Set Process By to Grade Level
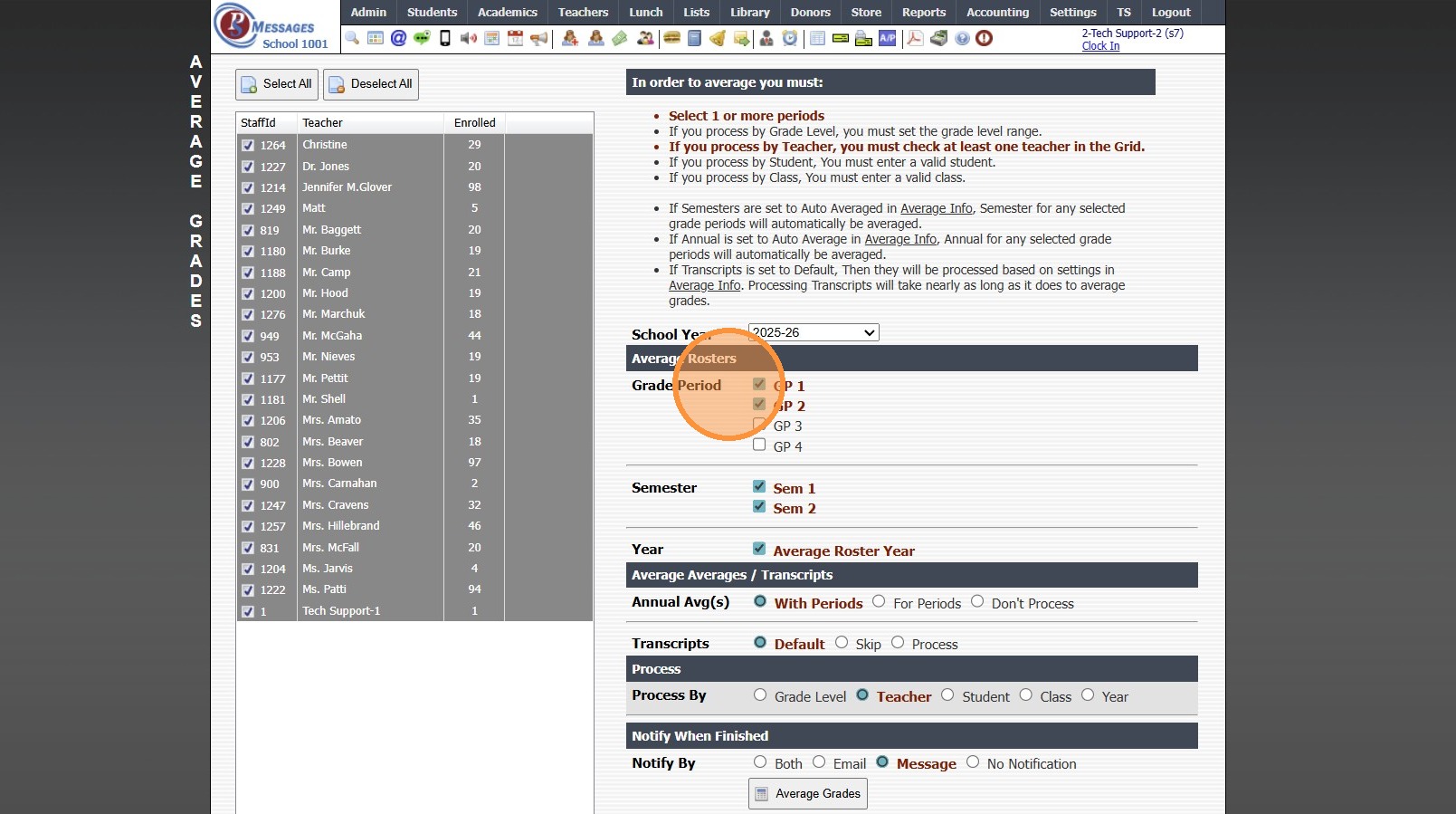Screen dimensions: 1456x814 [x=760, y=694]
